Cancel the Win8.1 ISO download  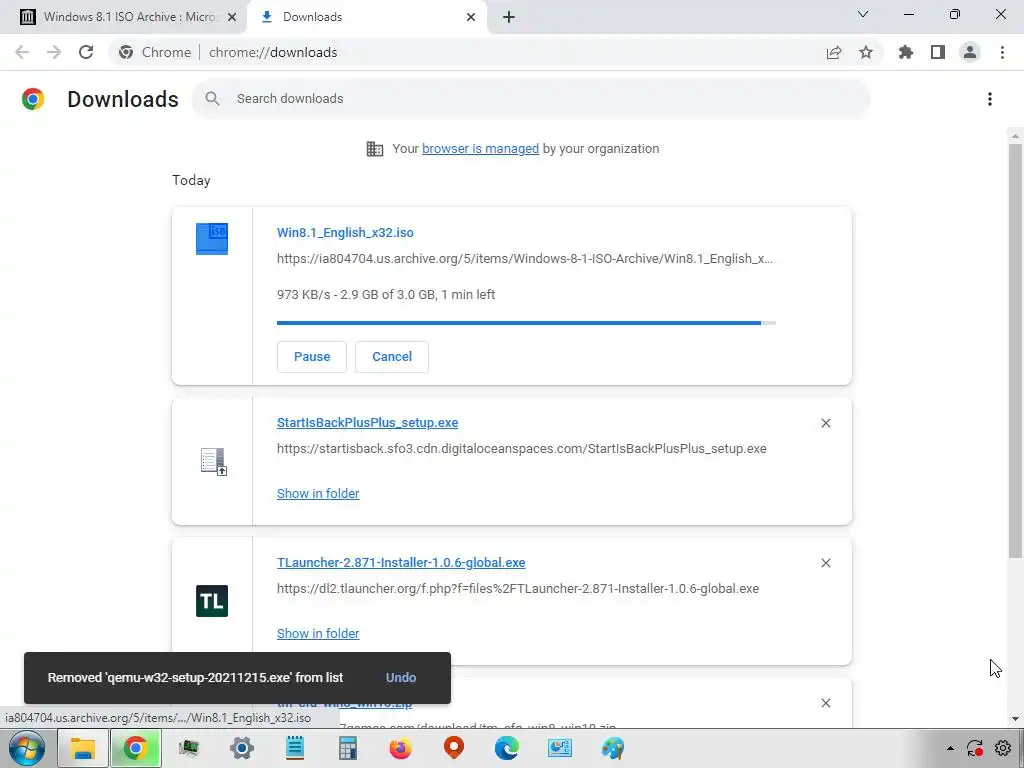(x=392, y=357)
